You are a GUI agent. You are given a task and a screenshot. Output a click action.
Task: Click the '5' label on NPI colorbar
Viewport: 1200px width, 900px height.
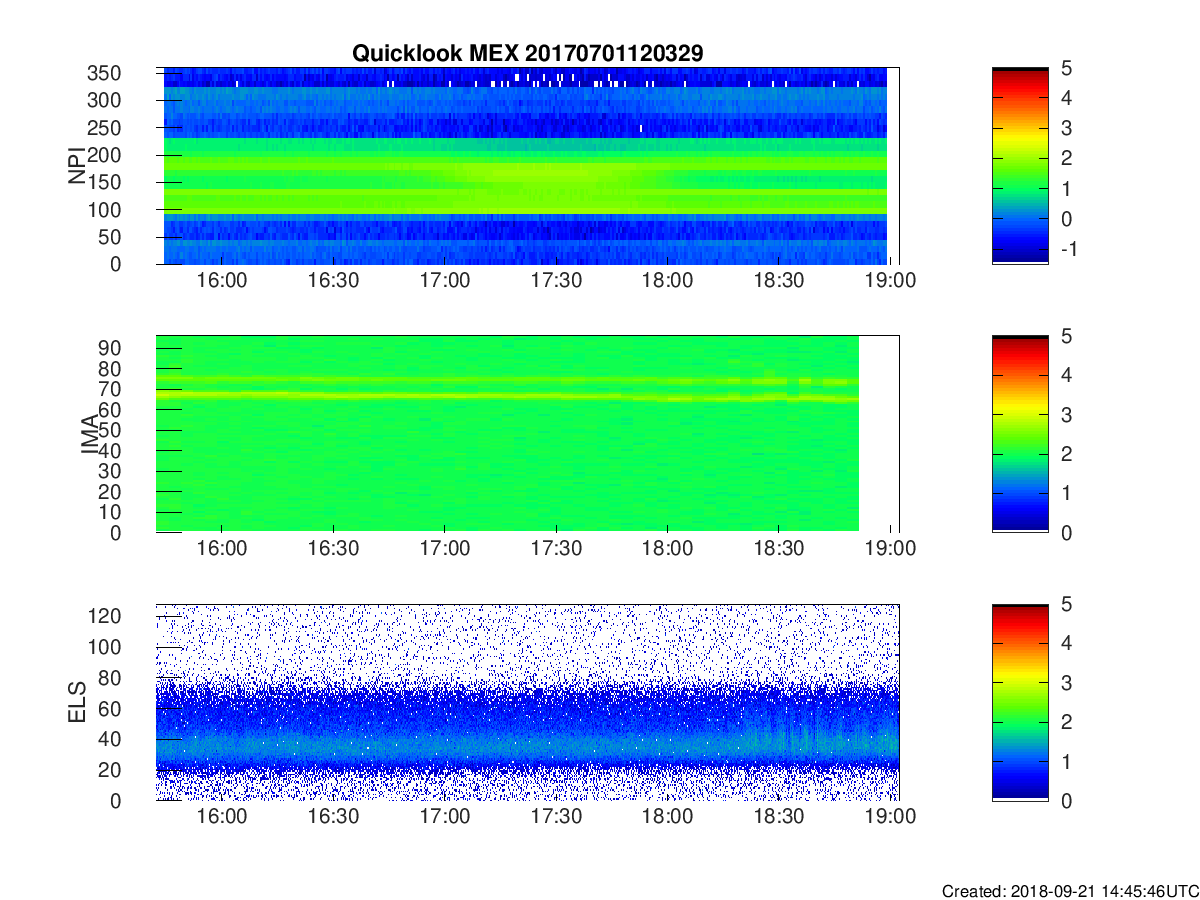coord(1065,68)
